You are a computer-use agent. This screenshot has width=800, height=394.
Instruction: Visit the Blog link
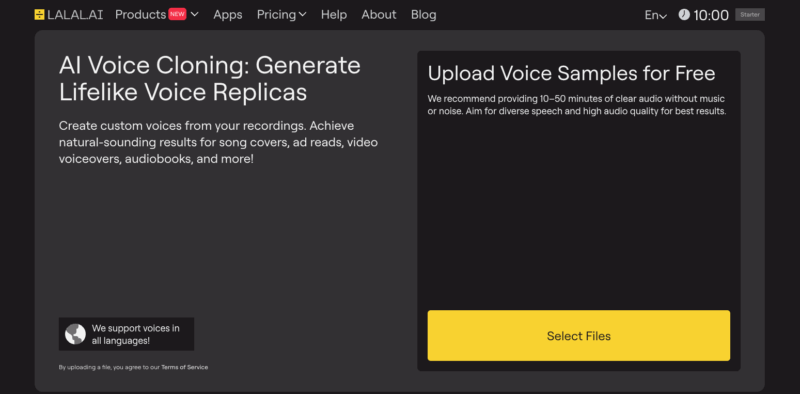coord(423,15)
